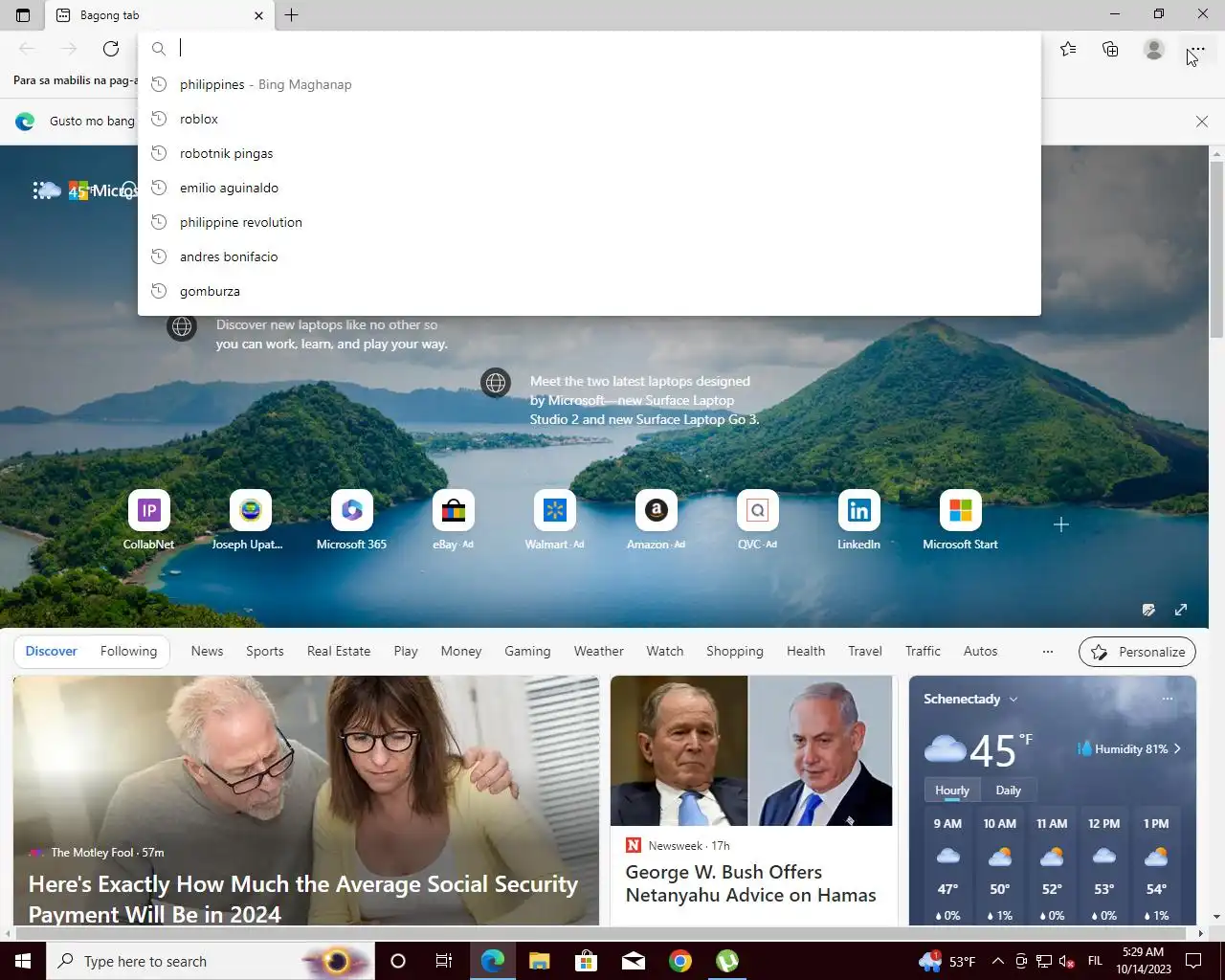This screenshot has width=1225, height=980.
Task: Expand the background image to fullscreen
Action: [x=1181, y=610]
